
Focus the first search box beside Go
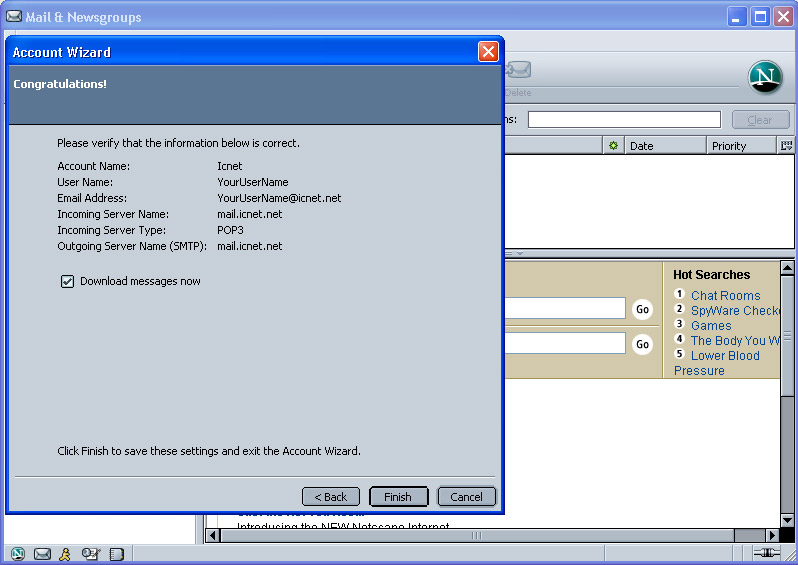565,308
